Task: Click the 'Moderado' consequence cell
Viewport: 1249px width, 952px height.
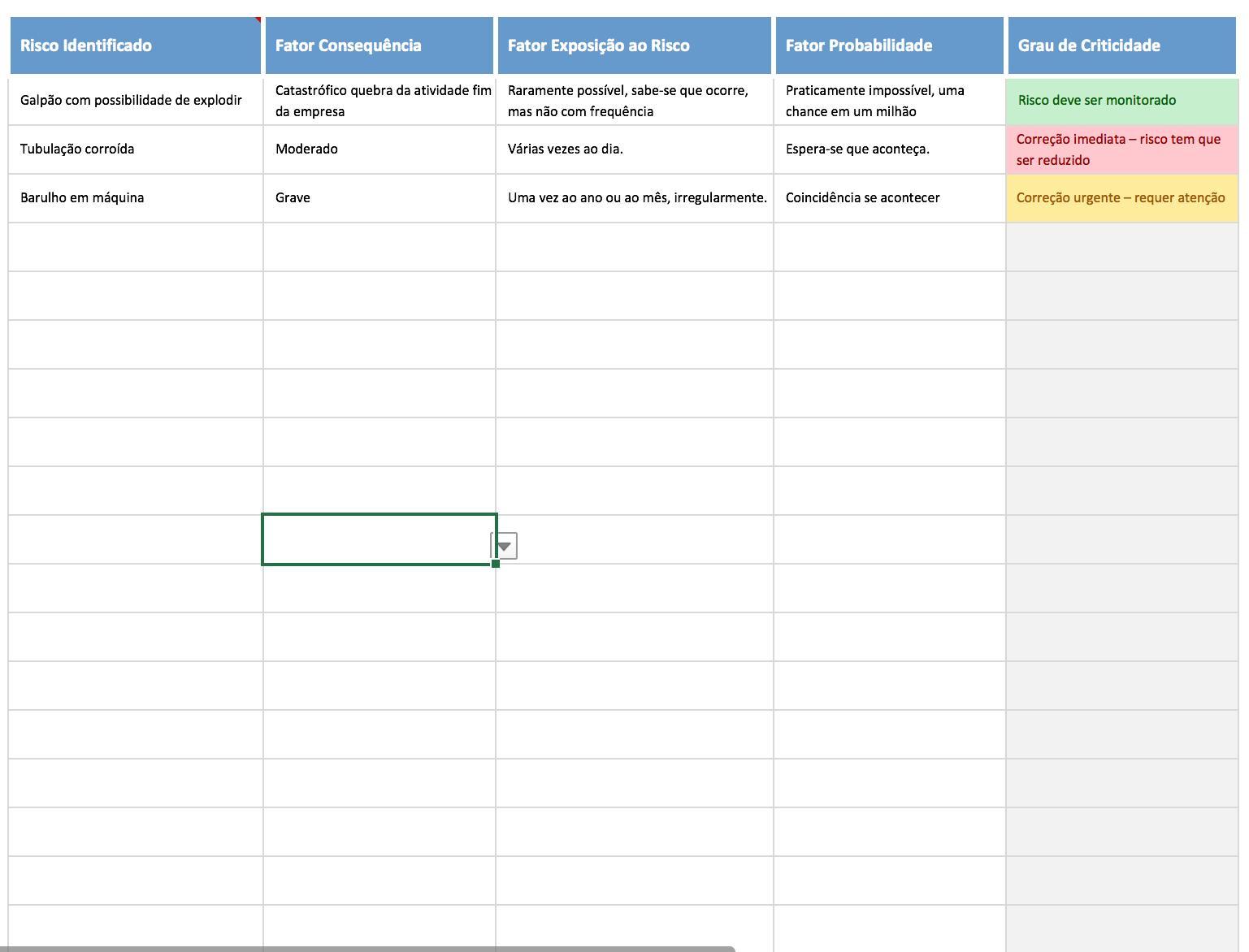Action: (x=379, y=149)
